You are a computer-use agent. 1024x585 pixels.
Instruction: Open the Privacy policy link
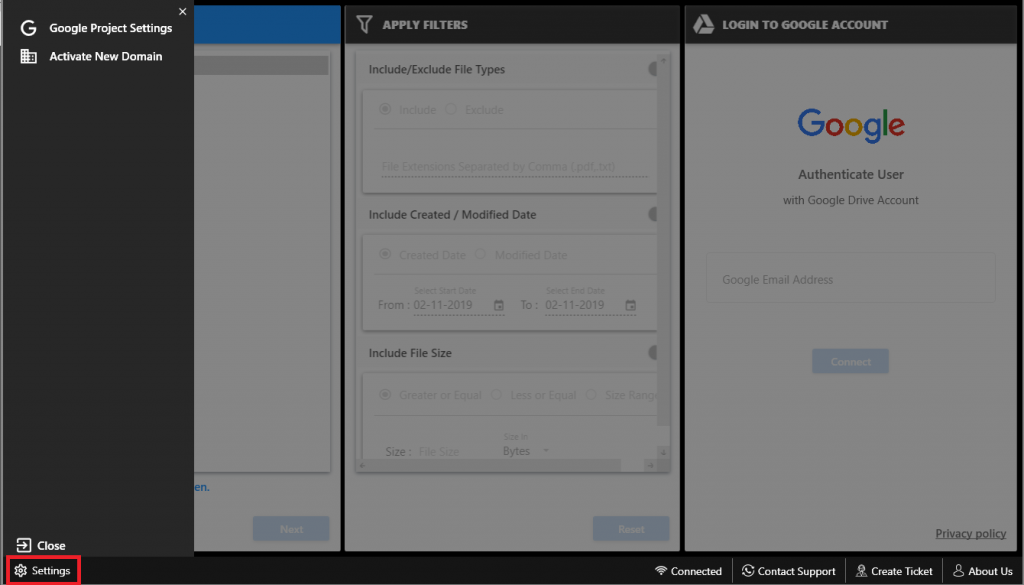(x=970, y=533)
